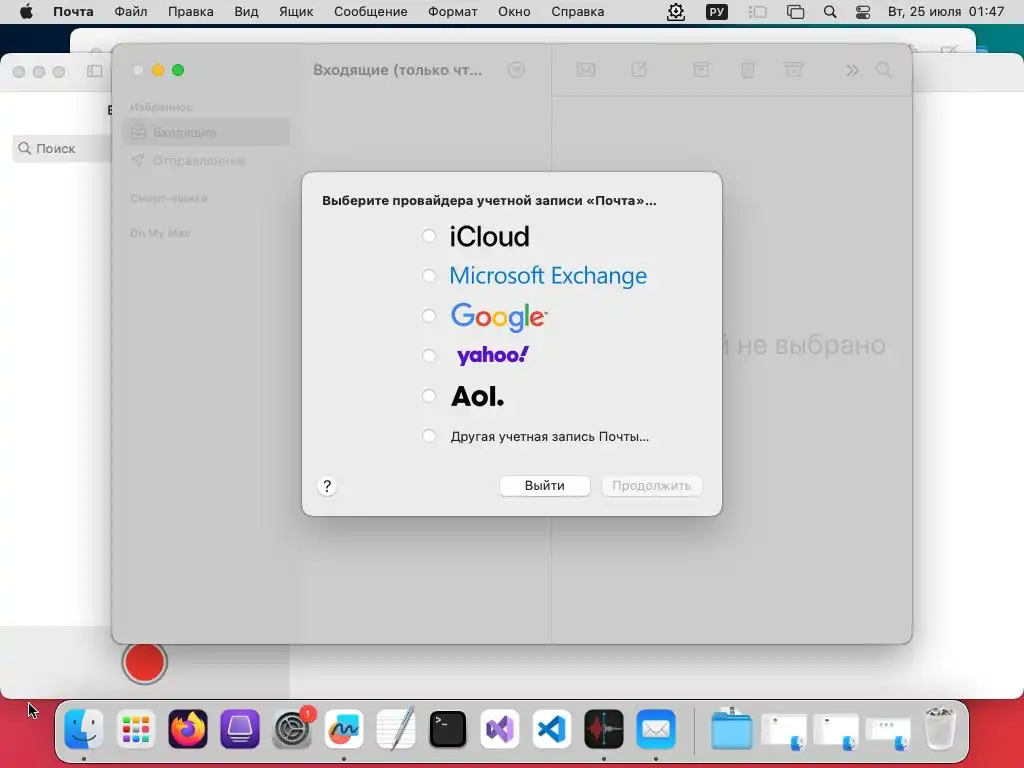1024x768 pixels.
Task: Open Finder from the Dock
Action: click(84, 729)
